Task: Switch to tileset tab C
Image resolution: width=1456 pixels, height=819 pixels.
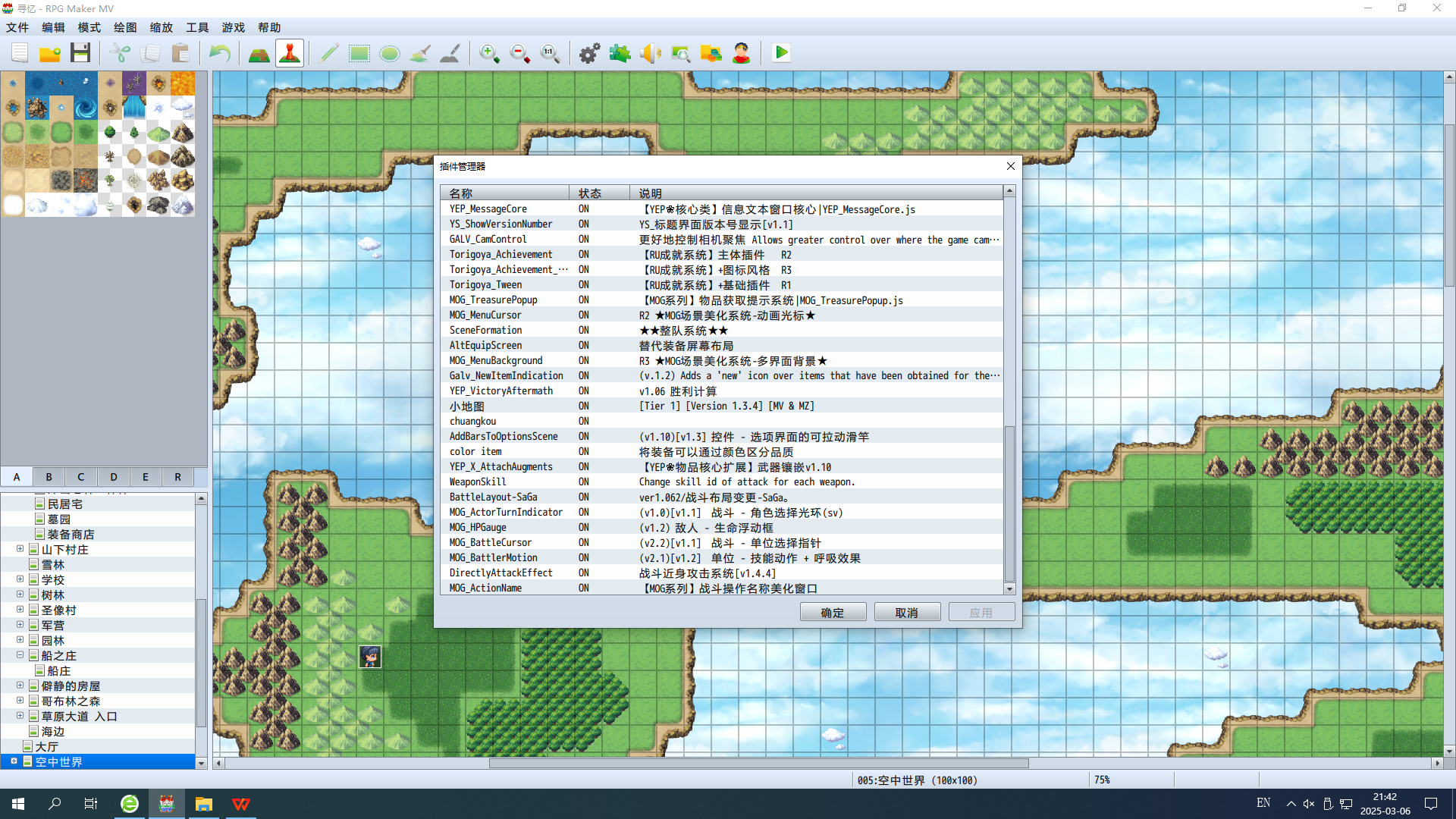Action: point(81,477)
